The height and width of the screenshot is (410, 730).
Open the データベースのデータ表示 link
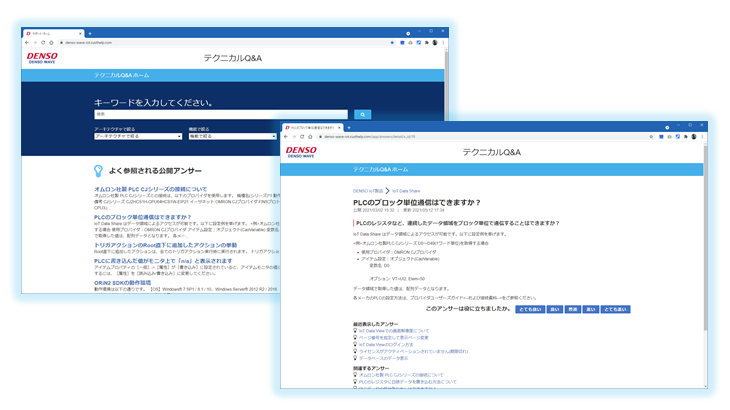click(x=383, y=359)
